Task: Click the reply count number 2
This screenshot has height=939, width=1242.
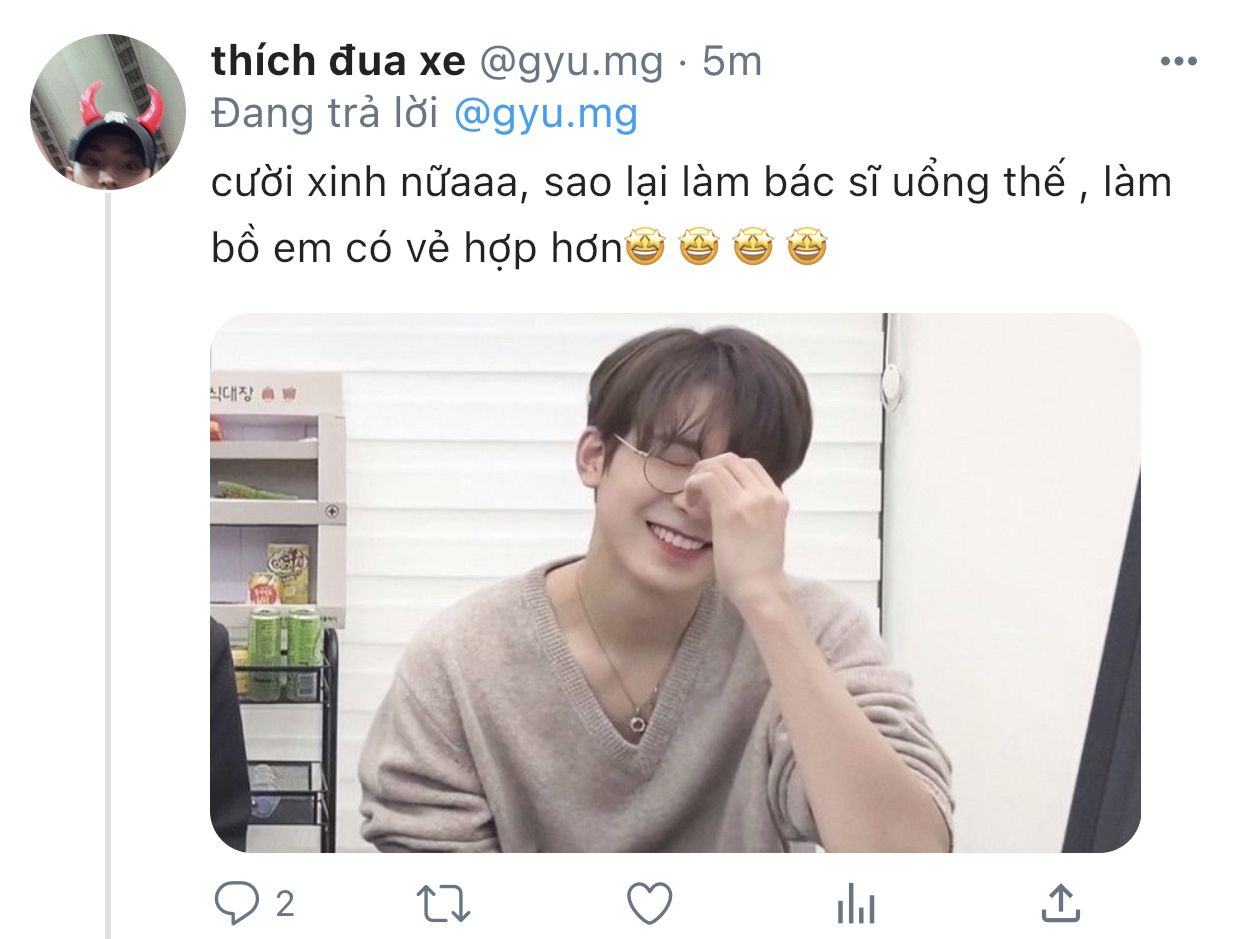Action: click(285, 905)
